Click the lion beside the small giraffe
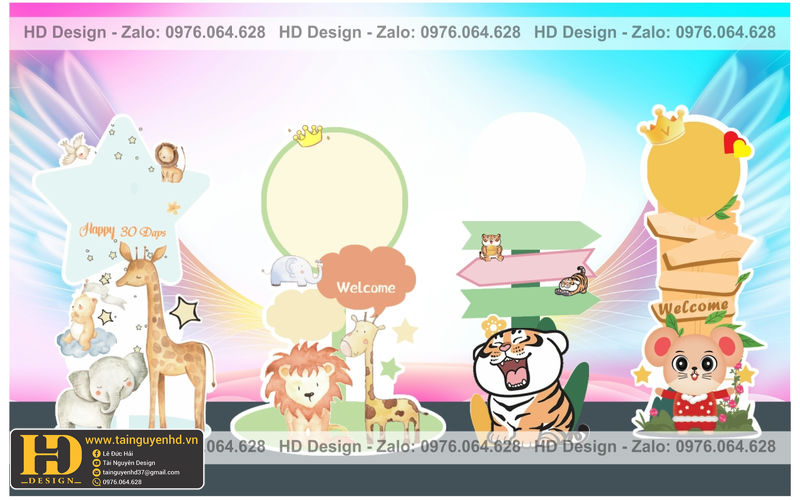This screenshot has width=800, height=500. (x=303, y=385)
